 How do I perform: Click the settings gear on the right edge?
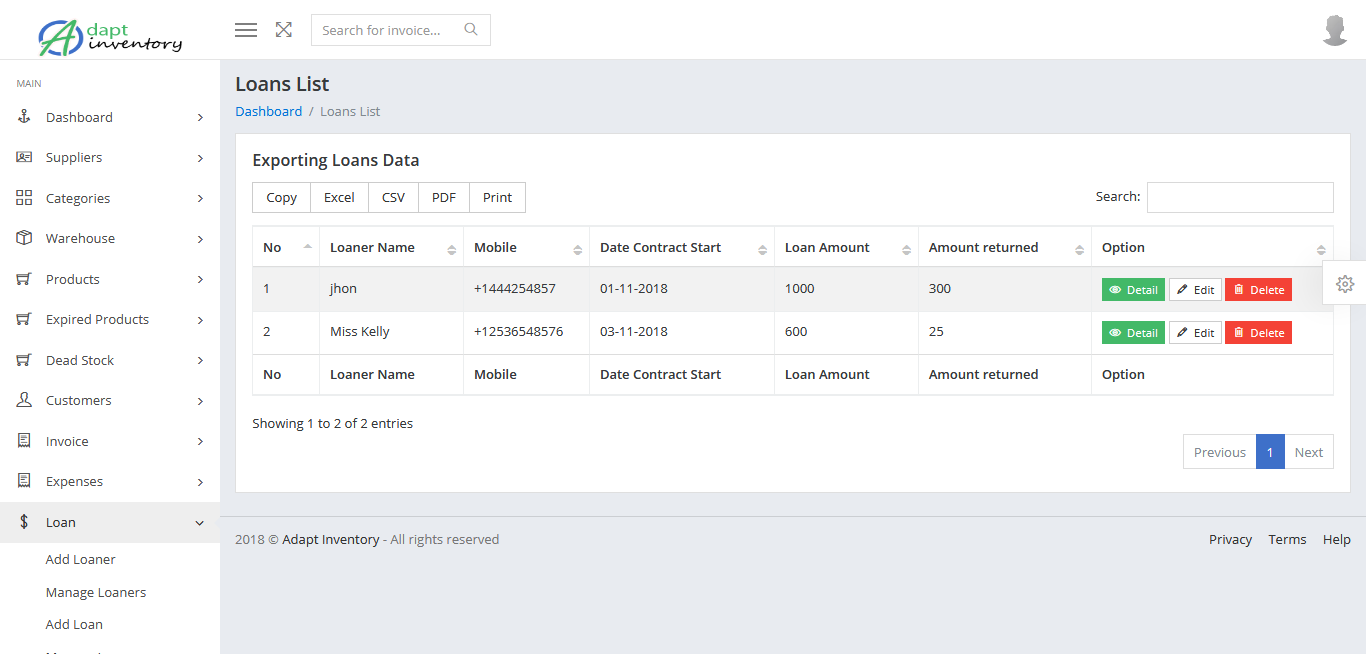(x=1345, y=284)
